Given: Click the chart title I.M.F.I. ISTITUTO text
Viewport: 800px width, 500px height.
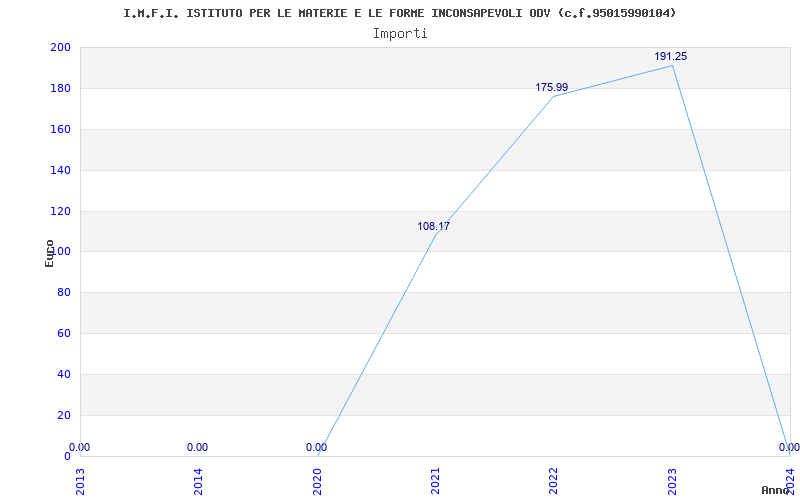Looking at the screenshot, I should pyautogui.click(x=399, y=13).
